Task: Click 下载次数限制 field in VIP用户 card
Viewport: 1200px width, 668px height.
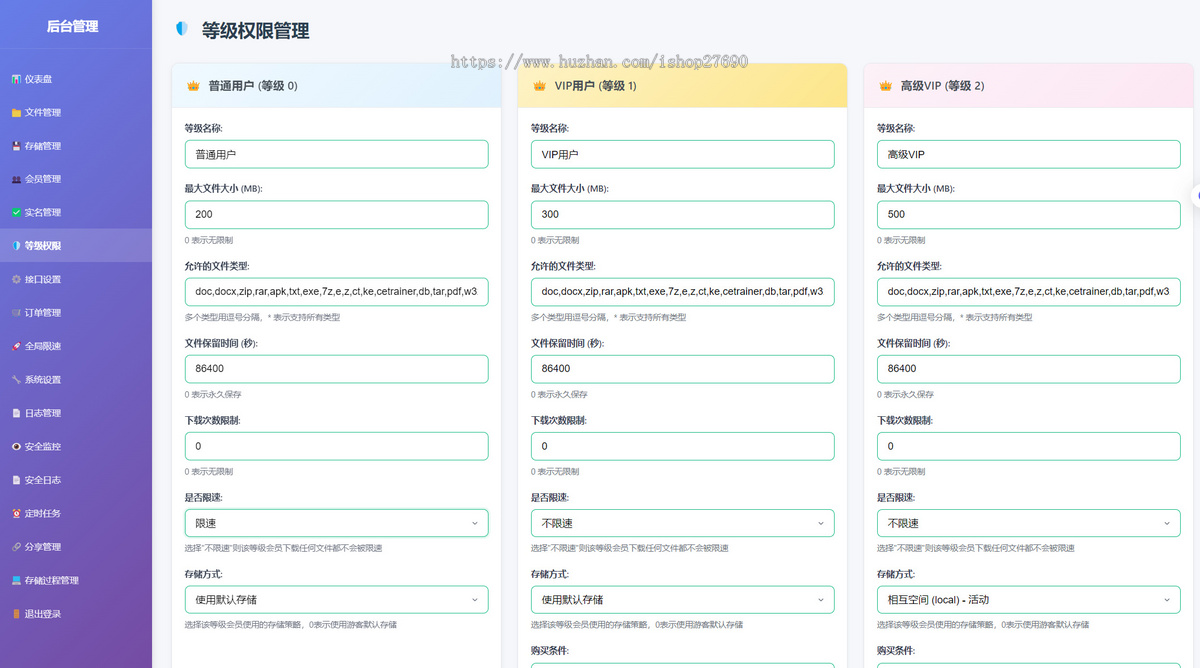Action: point(682,446)
